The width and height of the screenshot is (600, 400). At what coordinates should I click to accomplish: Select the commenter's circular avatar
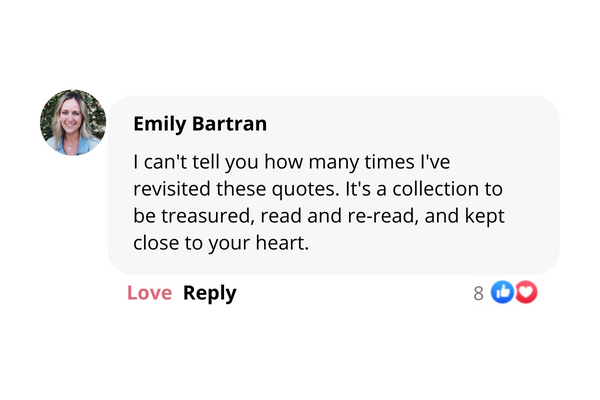[x=73, y=122]
